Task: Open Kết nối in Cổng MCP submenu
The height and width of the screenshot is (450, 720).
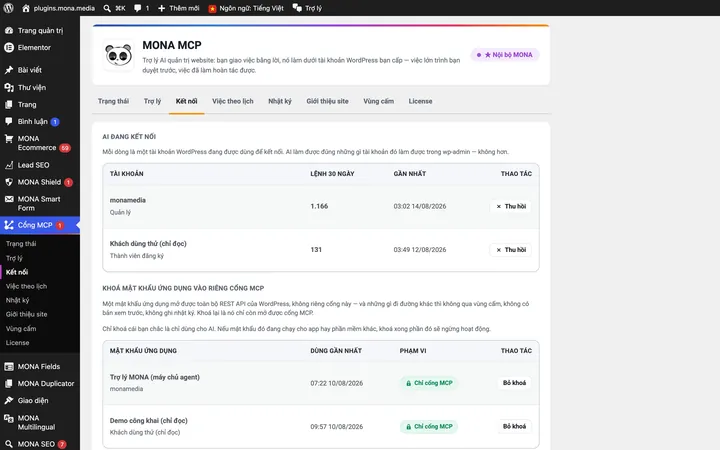Action: coord(17,272)
